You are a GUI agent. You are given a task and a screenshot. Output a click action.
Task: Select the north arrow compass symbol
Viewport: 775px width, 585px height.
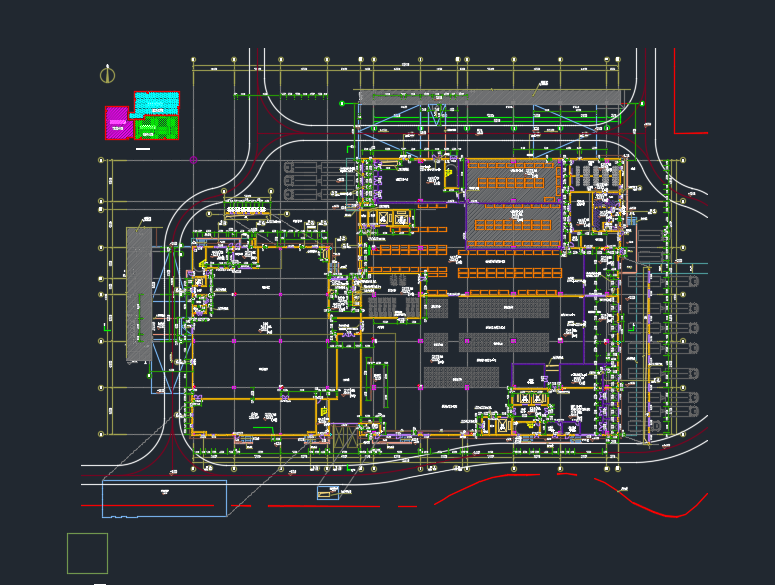107,74
